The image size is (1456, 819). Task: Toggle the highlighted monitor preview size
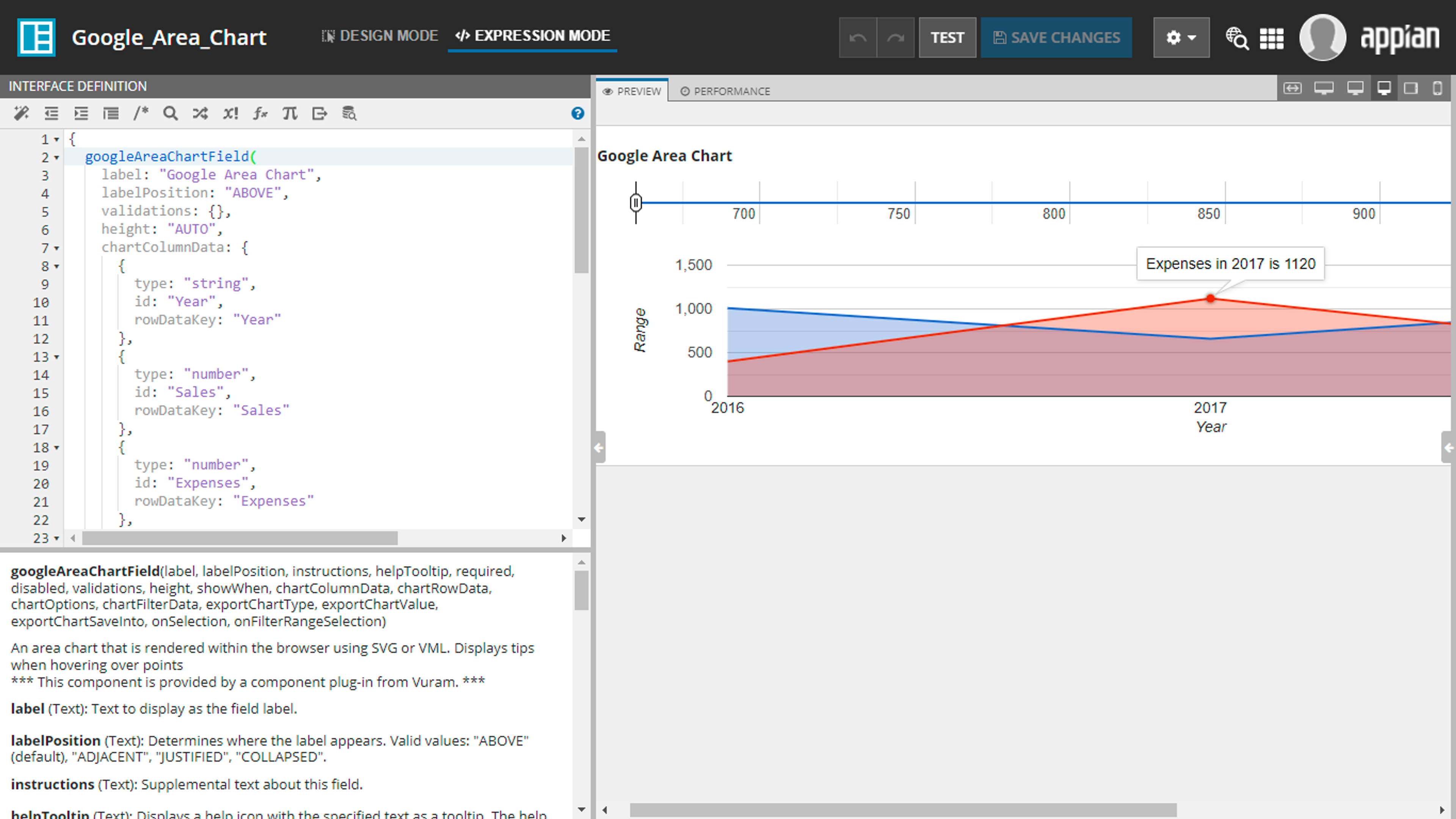[1384, 88]
